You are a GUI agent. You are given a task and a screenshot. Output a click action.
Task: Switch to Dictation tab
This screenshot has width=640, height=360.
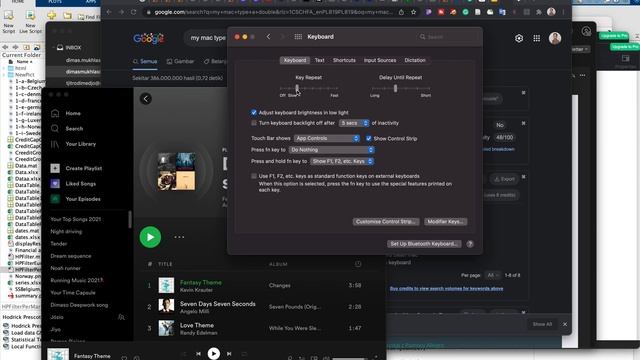415,60
